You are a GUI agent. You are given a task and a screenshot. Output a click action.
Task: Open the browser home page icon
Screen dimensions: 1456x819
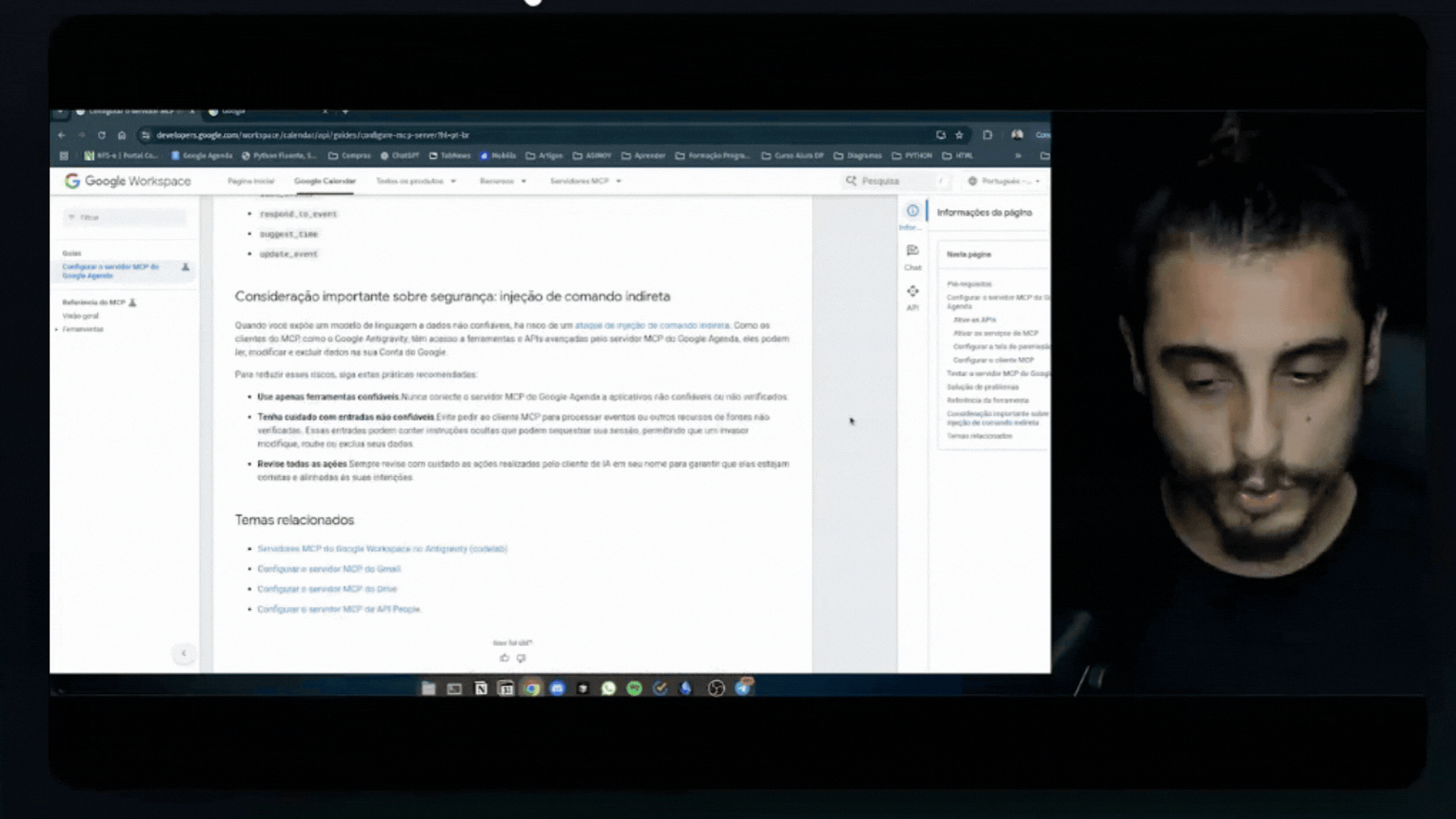coord(121,135)
